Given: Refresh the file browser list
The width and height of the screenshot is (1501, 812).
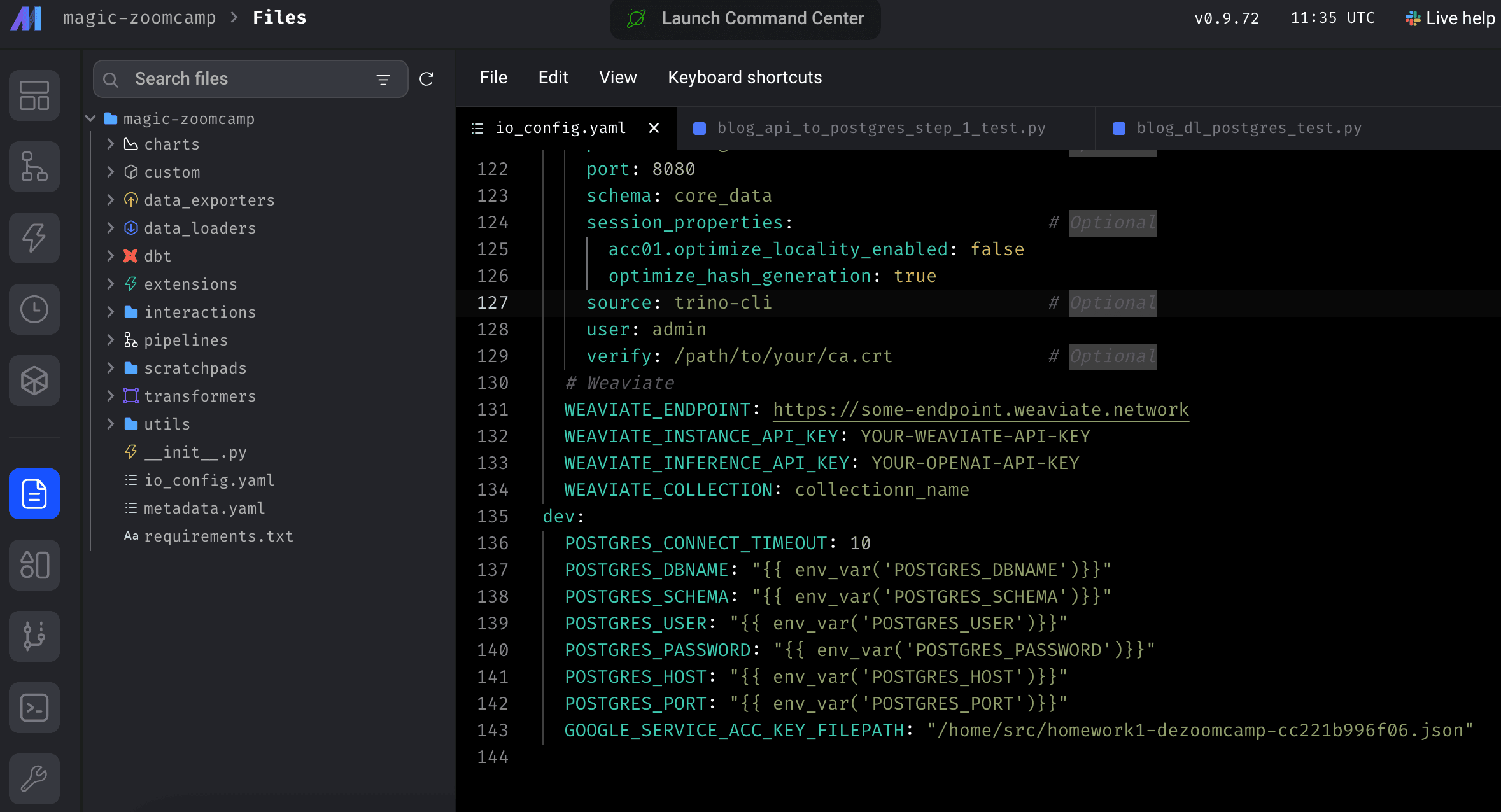Looking at the screenshot, I should 426,79.
